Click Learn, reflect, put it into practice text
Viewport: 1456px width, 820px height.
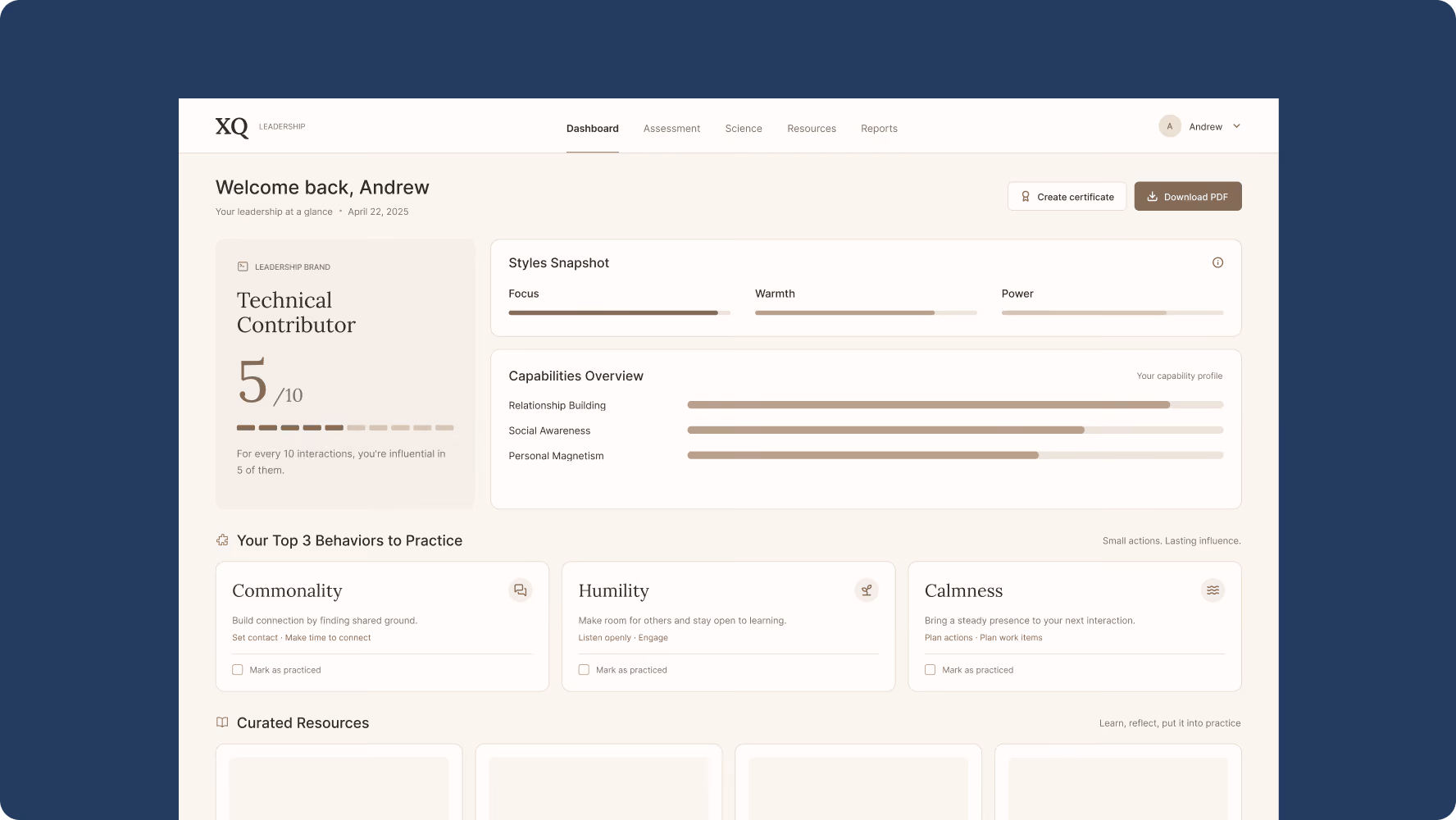coord(1170,723)
